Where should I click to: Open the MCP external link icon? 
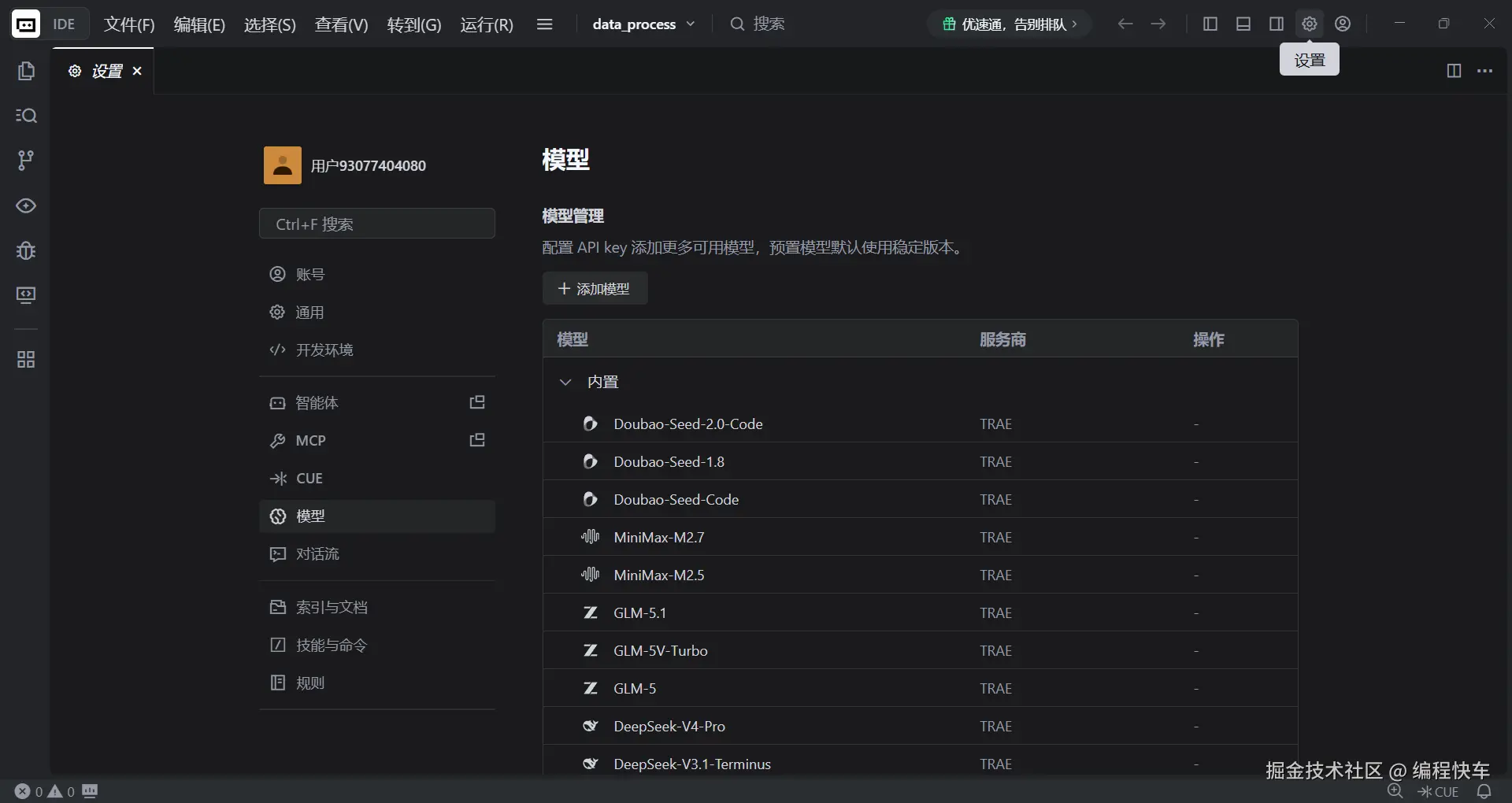click(477, 440)
